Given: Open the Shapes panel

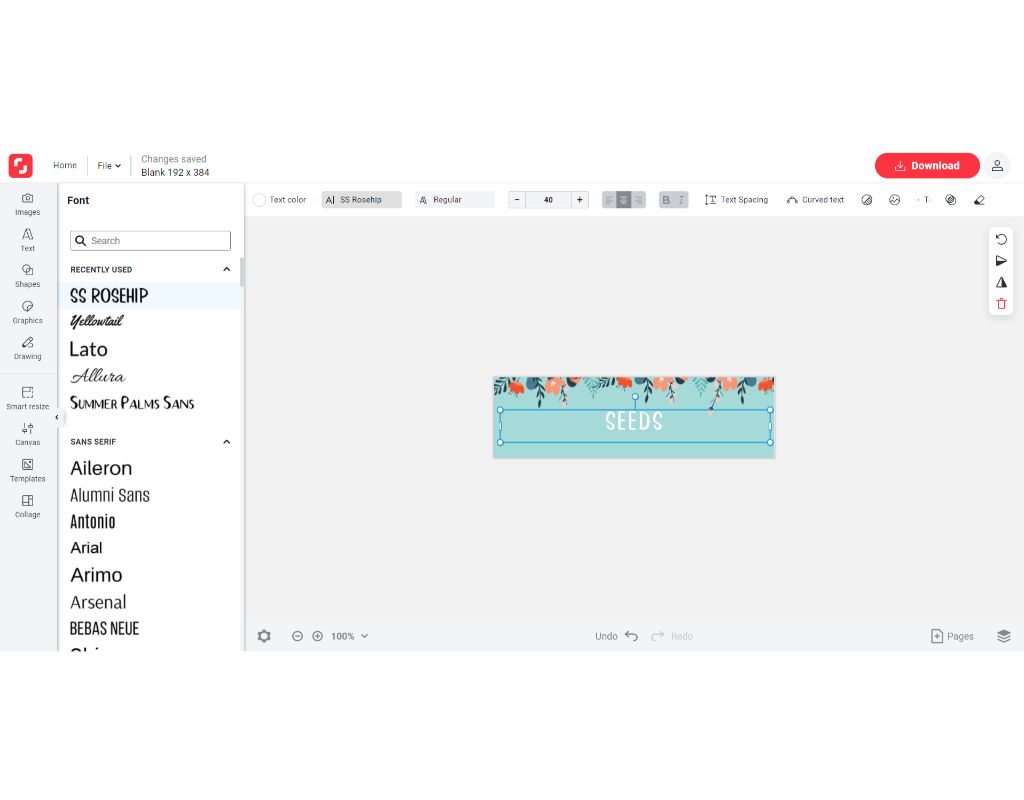Looking at the screenshot, I should coord(27,276).
